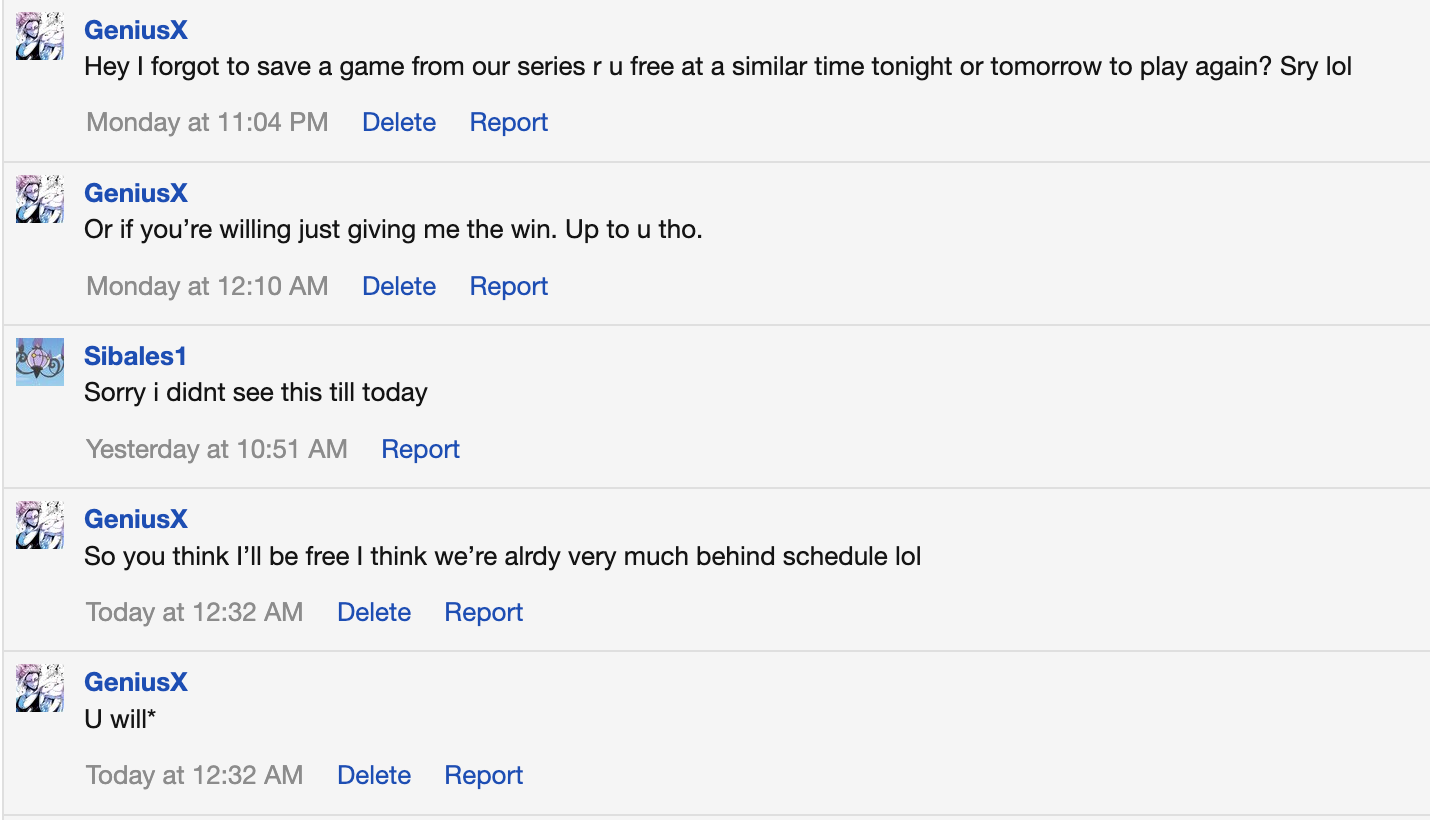Screen dimensions: 1430x820
Task: Open GeniusX profile from the first message's username
Action: click(x=136, y=30)
